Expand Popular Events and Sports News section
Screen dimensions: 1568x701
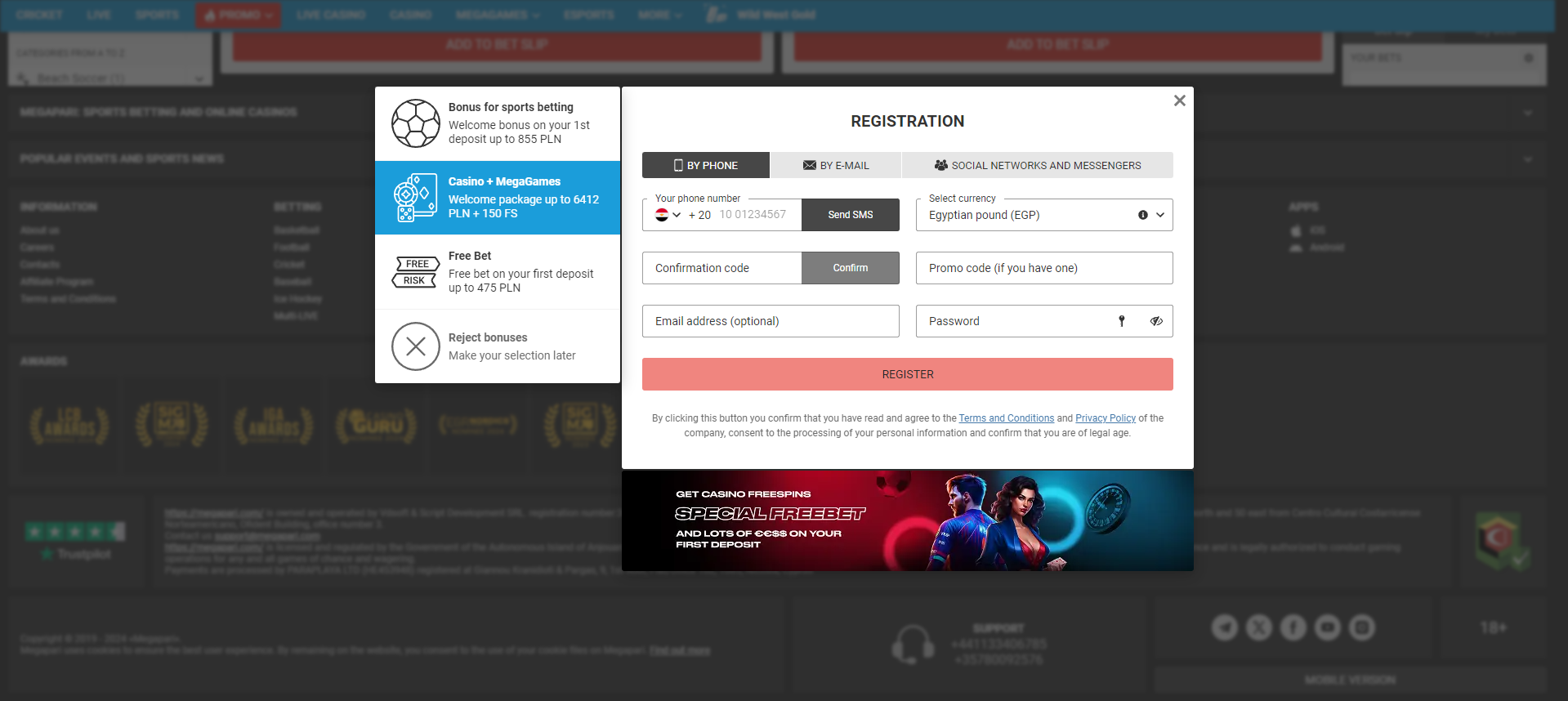pyautogui.click(x=775, y=159)
